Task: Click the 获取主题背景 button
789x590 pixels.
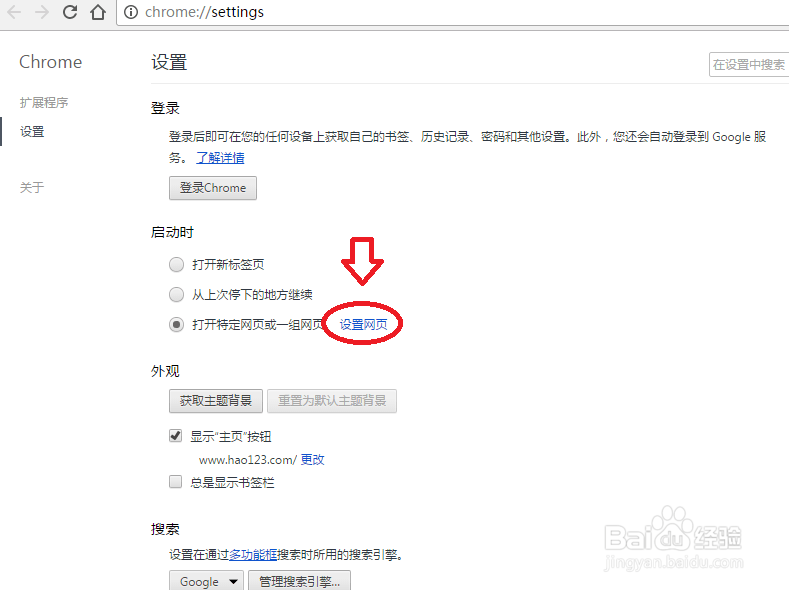Action: pyautogui.click(x=216, y=401)
